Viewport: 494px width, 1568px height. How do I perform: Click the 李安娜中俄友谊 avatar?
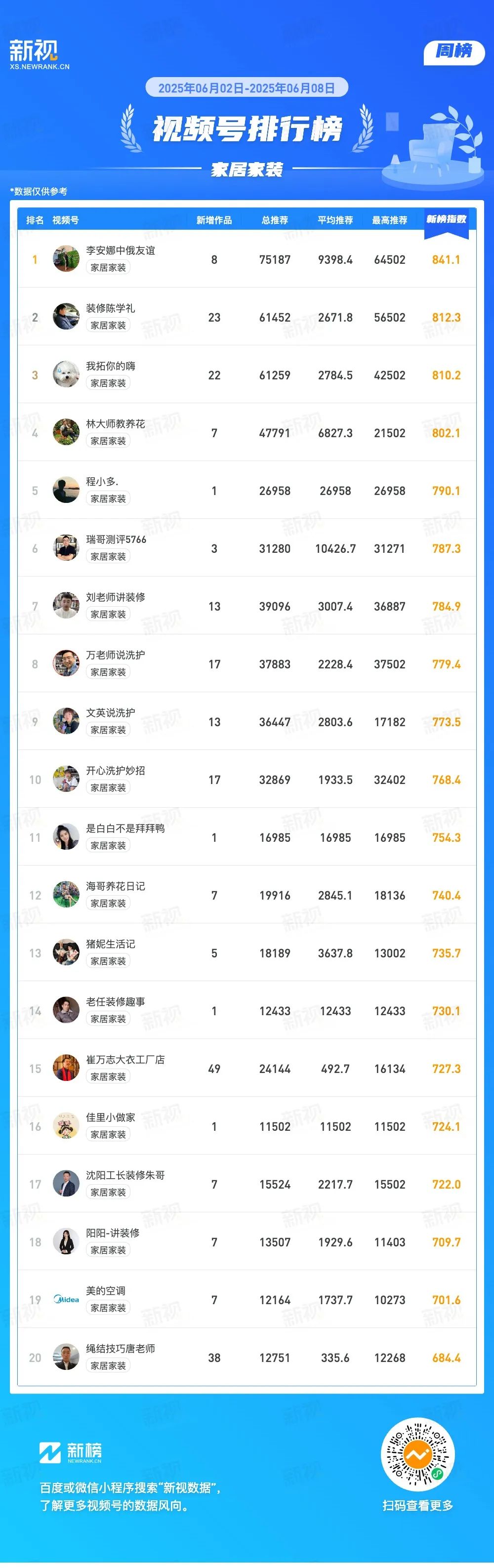coord(66,259)
